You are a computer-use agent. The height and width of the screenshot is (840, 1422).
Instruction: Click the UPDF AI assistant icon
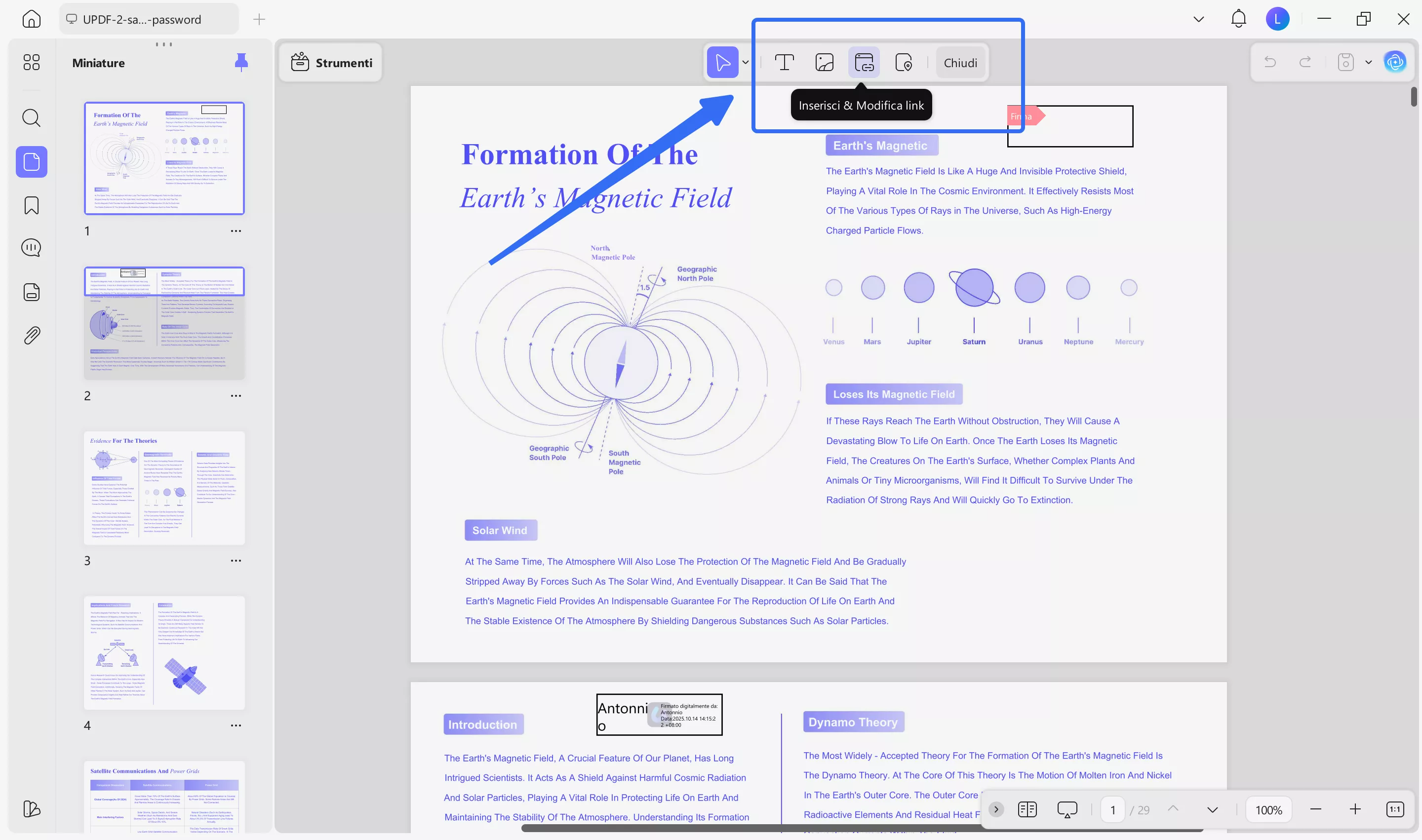pyautogui.click(x=1395, y=62)
